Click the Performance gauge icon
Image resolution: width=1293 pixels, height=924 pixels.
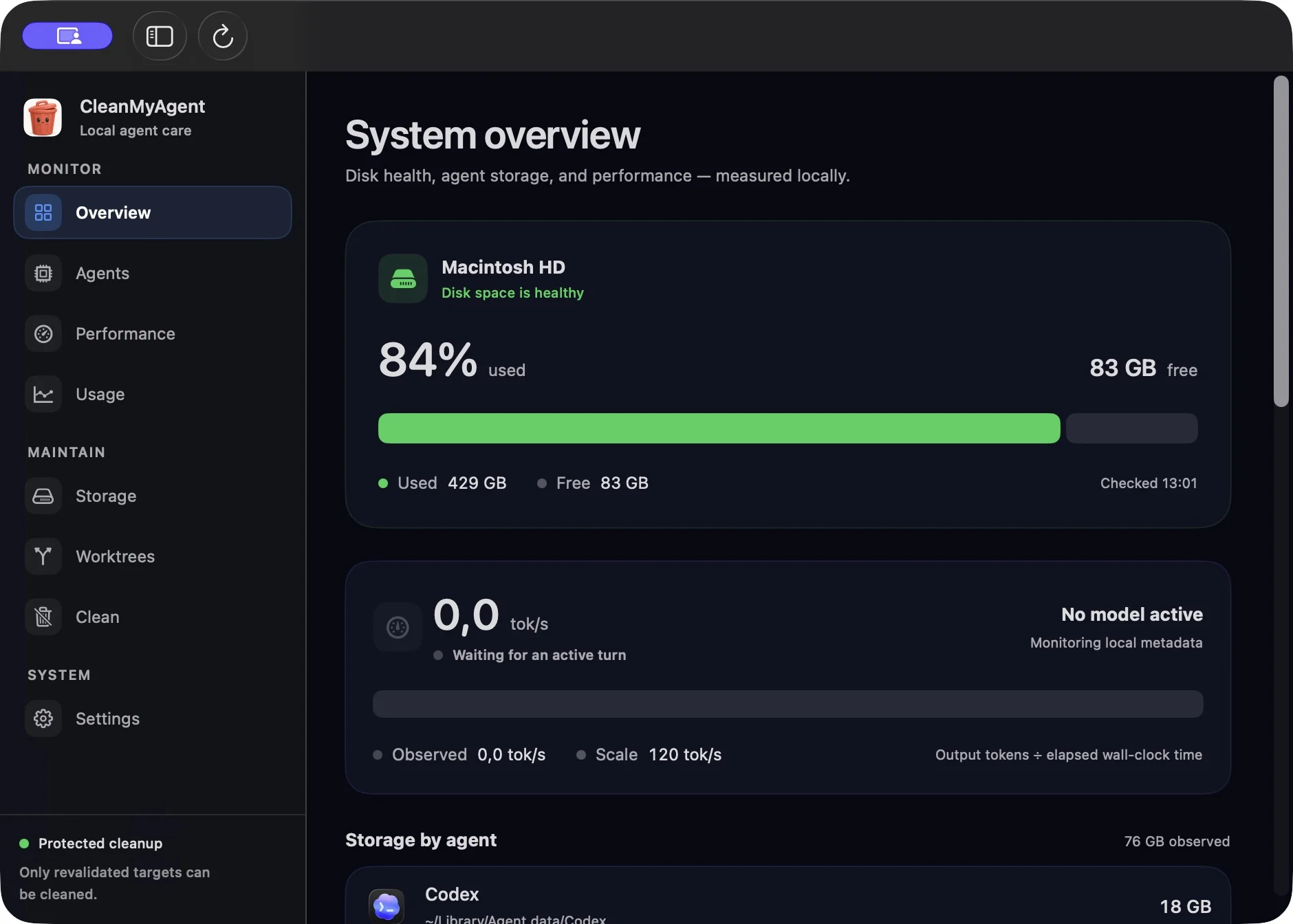(x=43, y=333)
